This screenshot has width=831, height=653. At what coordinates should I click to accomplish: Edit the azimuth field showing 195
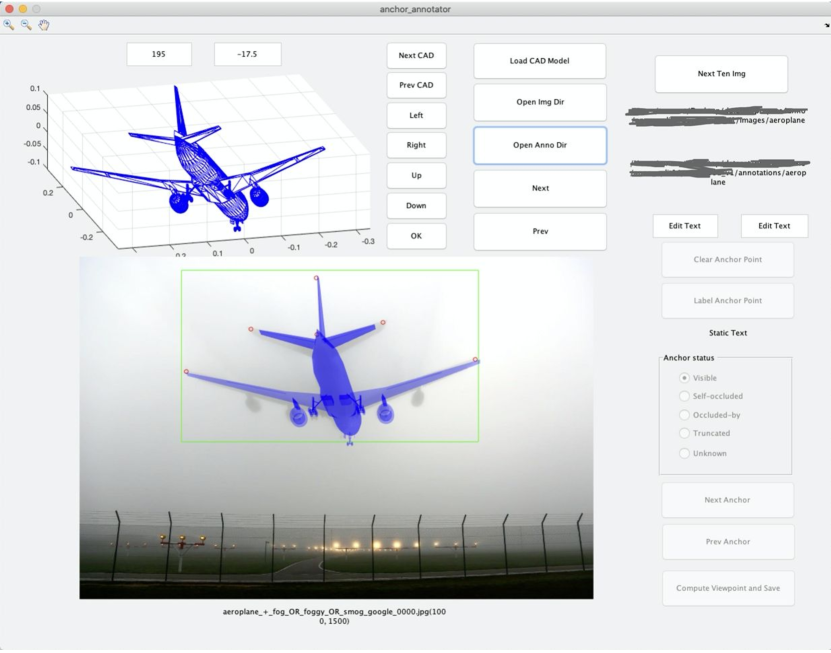tap(158, 54)
